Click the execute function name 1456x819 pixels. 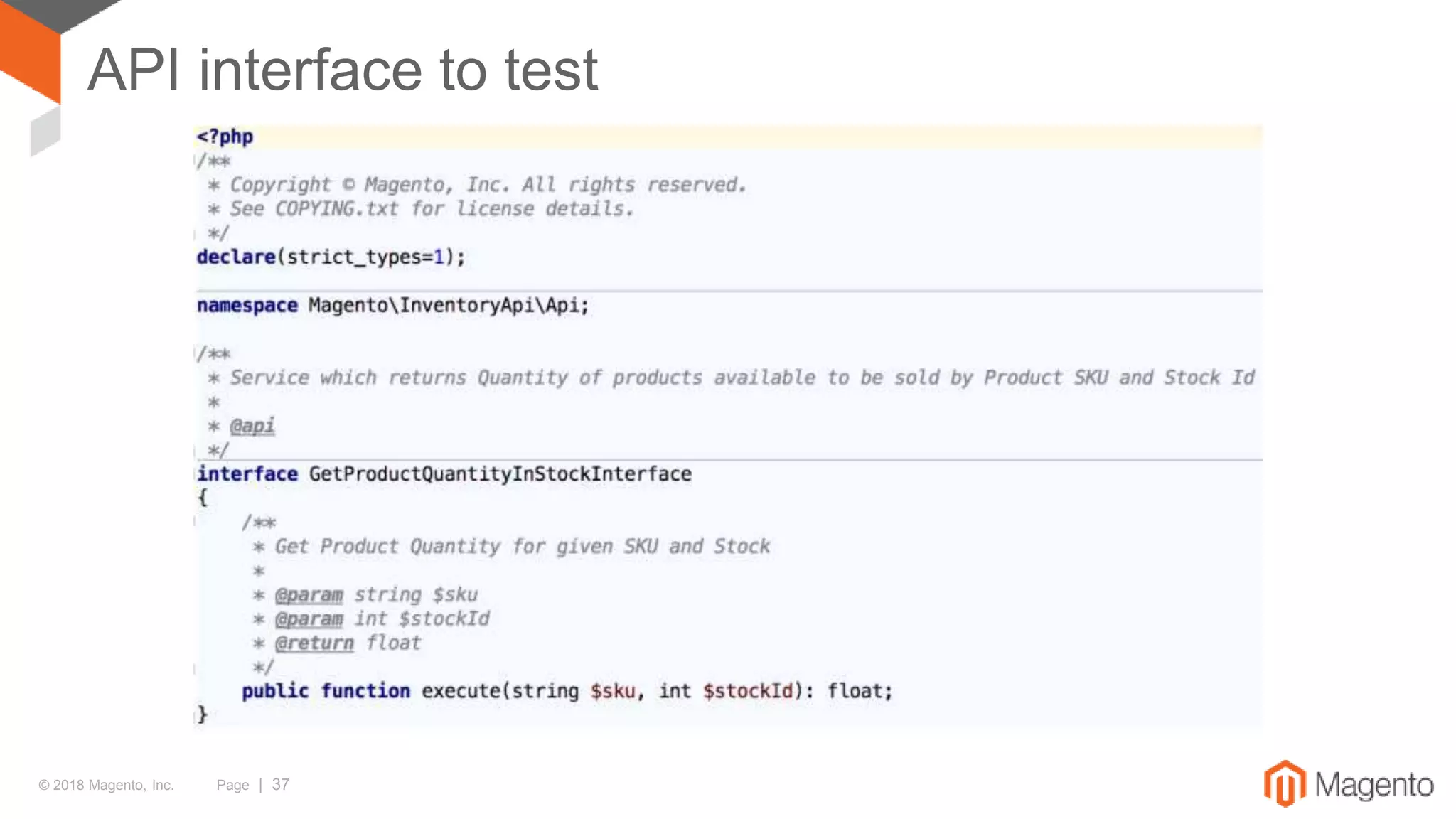click(461, 691)
